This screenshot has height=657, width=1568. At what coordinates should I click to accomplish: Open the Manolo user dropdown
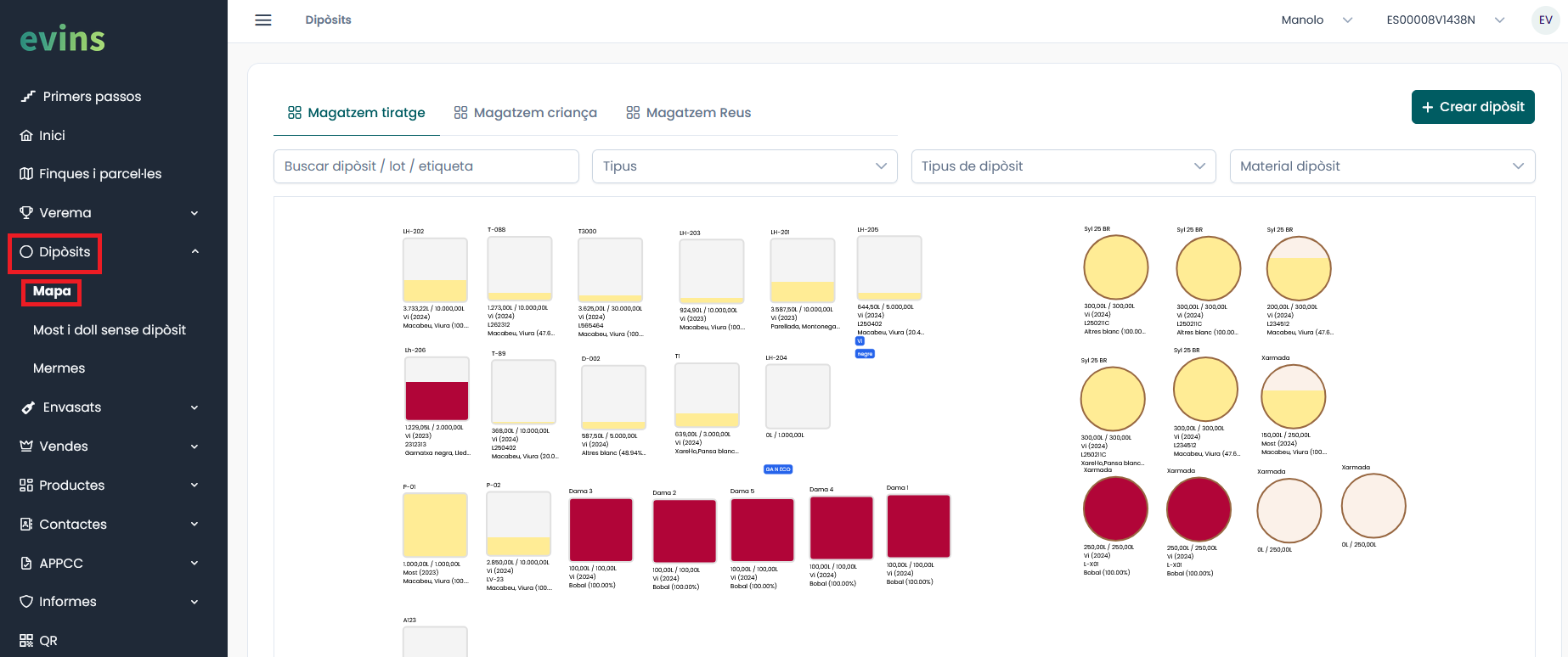coord(1317,20)
